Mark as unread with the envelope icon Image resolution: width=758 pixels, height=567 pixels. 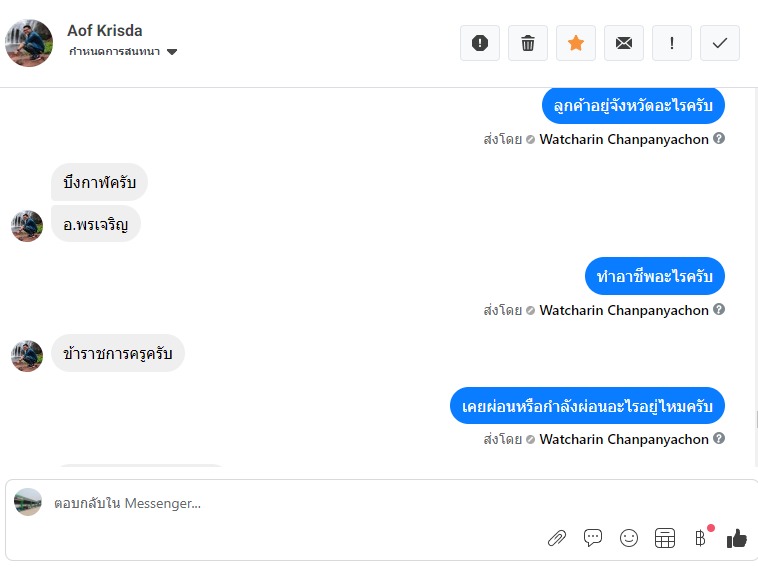624,43
